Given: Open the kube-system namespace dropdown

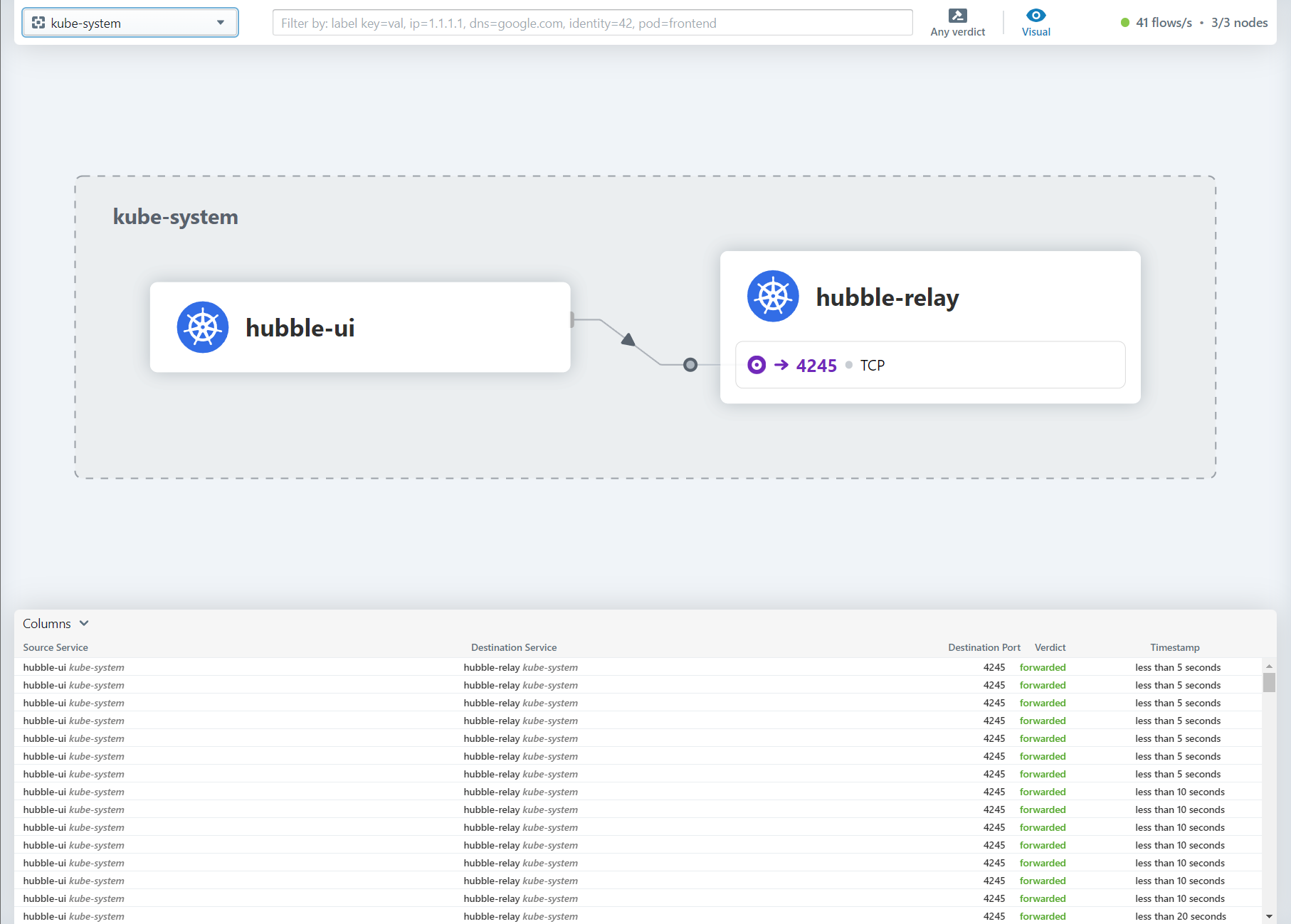Looking at the screenshot, I should tap(130, 23).
